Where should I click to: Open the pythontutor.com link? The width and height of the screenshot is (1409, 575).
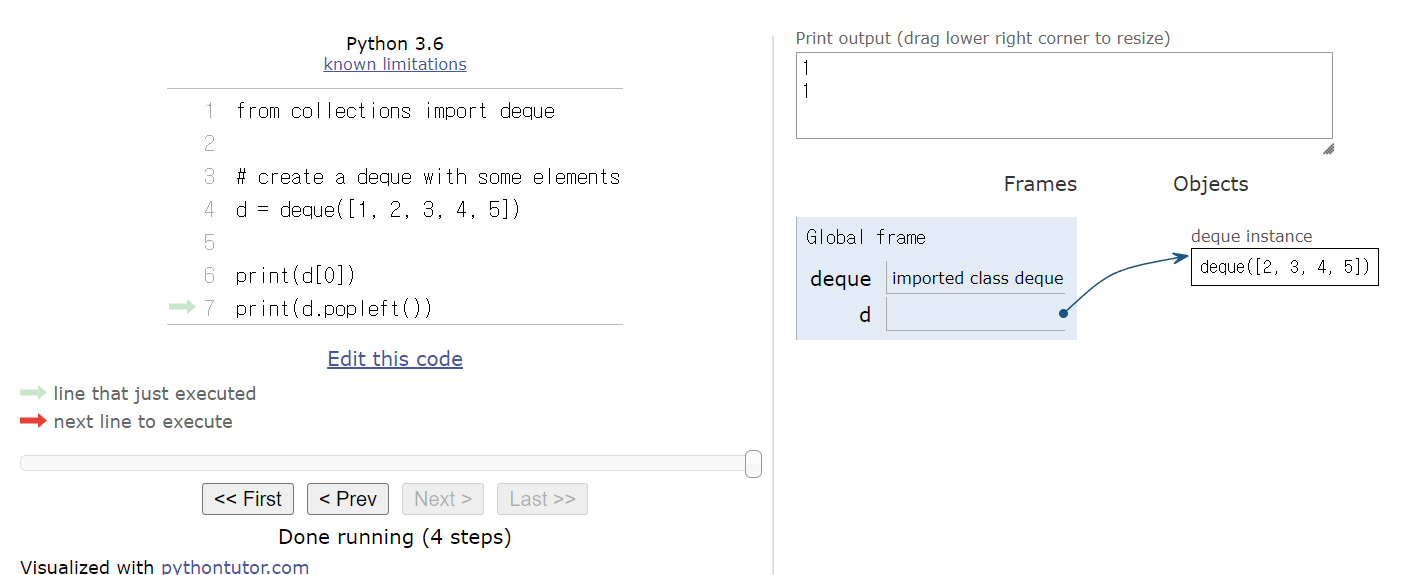(x=235, y=567)
